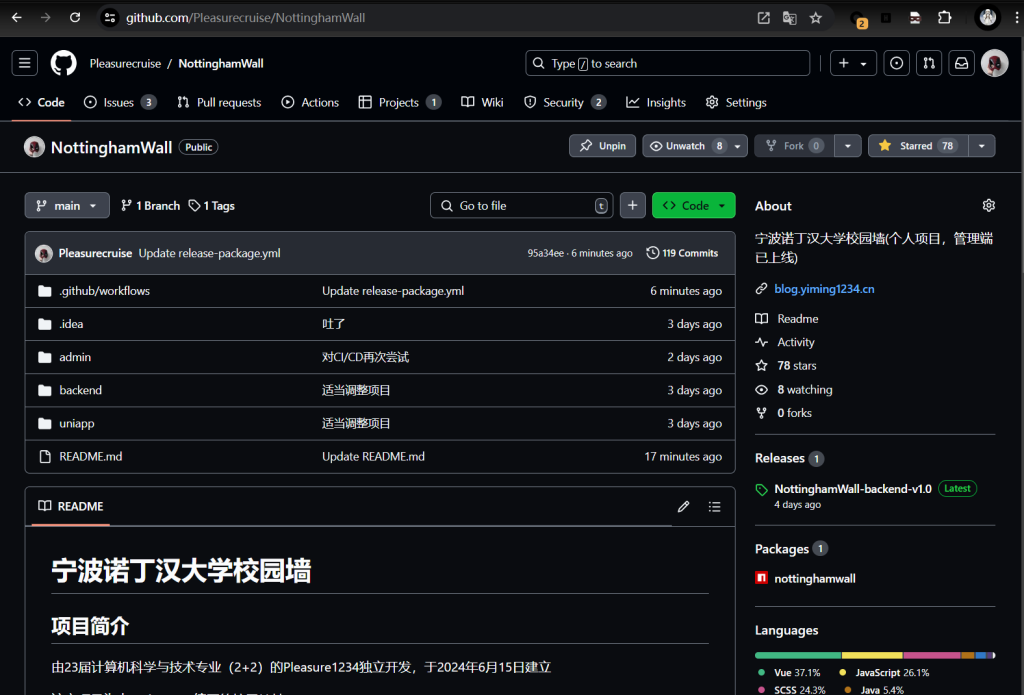View site information icon in address bar

tap(110, 18)
